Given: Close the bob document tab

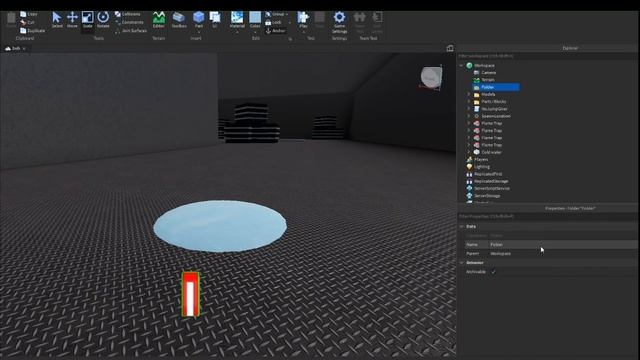Looking at the screenshot, I should (x=24, y=49).
